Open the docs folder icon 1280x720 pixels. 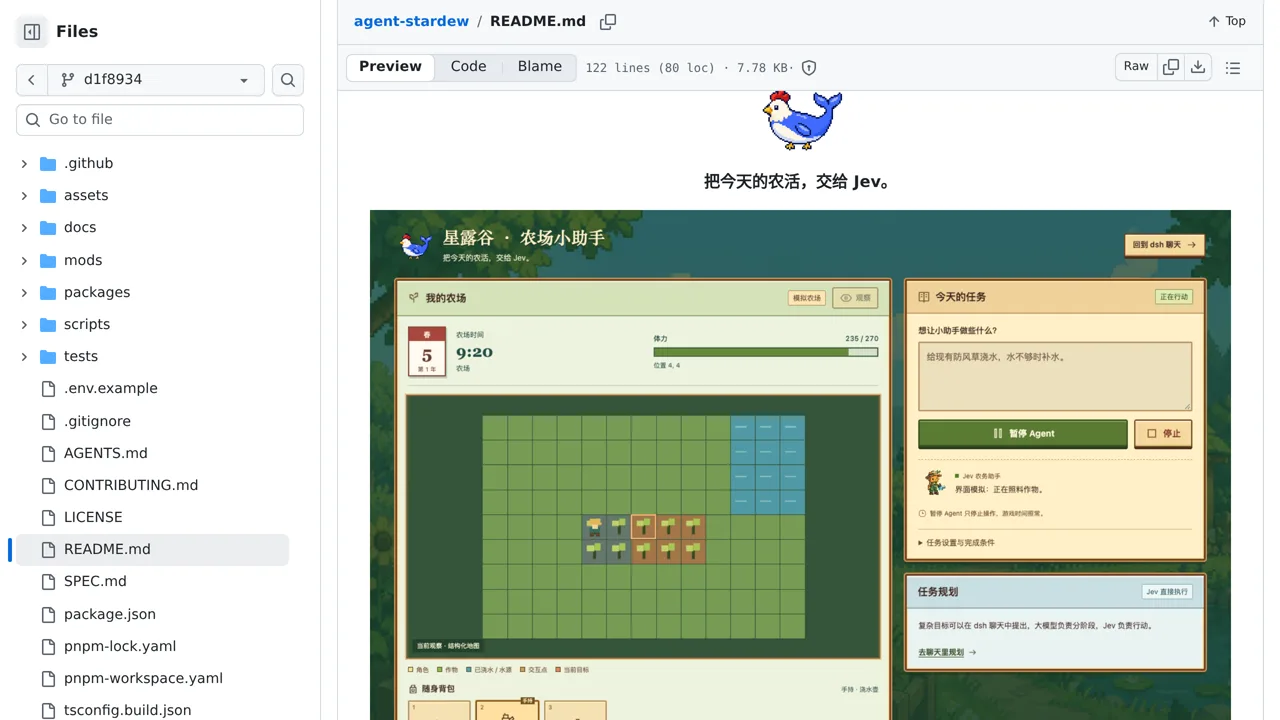point(48,227)
